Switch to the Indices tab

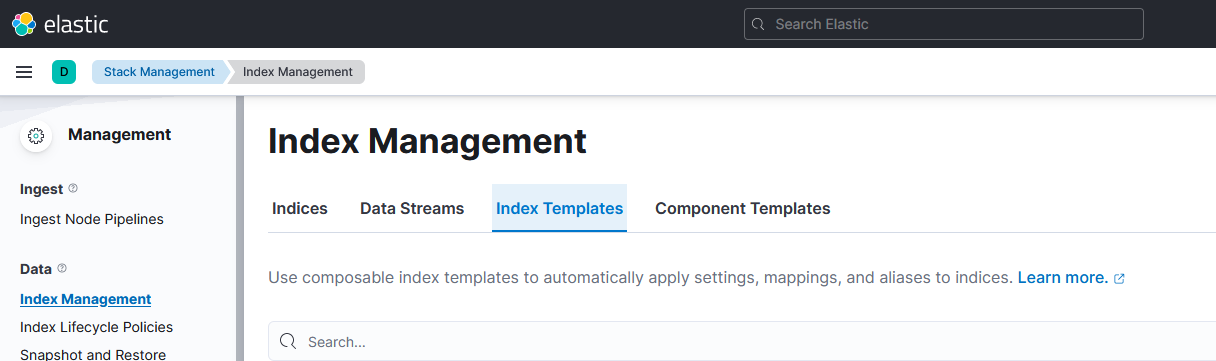click(300, 208)
